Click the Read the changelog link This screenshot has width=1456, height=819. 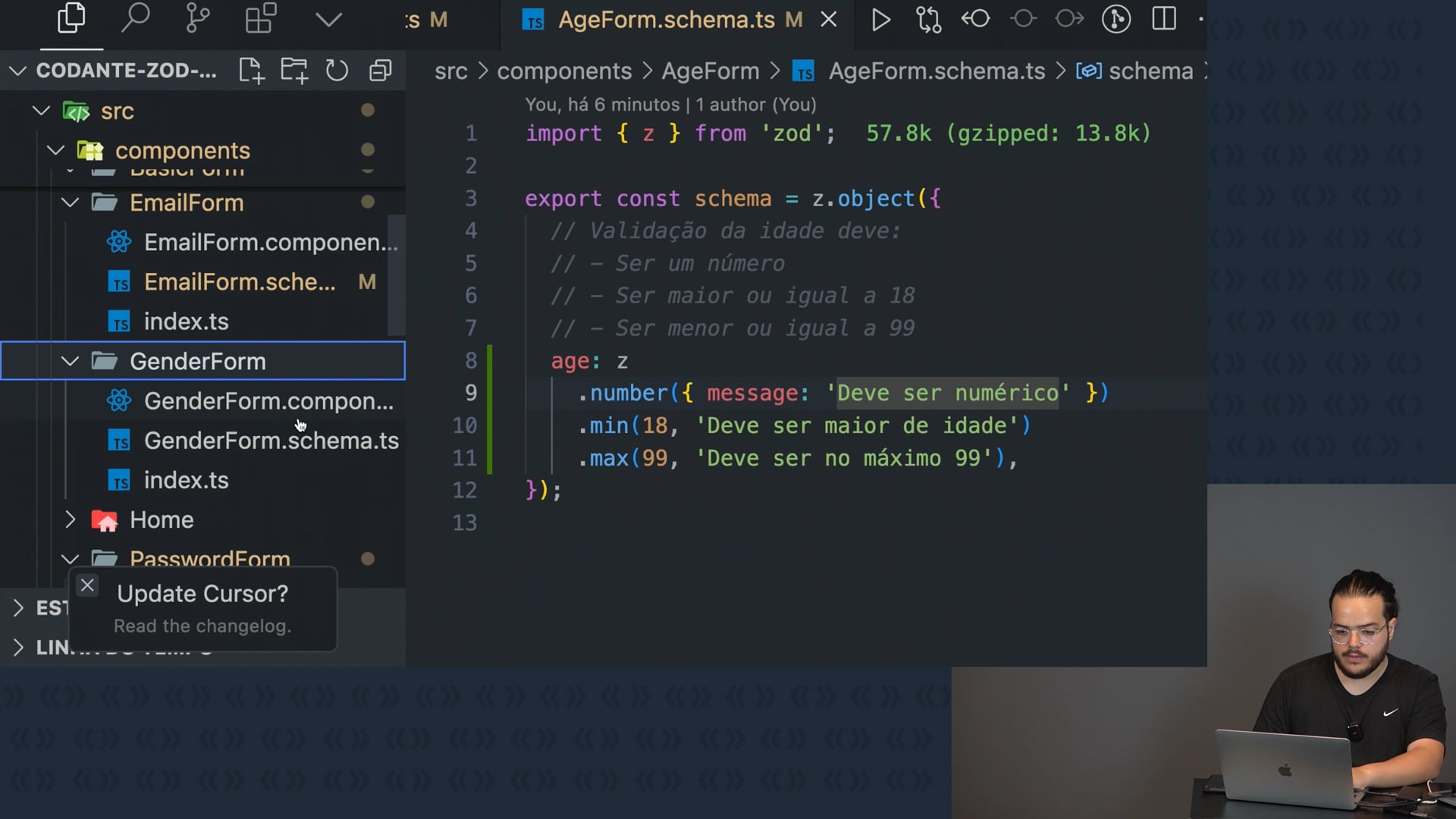(202, 626)
